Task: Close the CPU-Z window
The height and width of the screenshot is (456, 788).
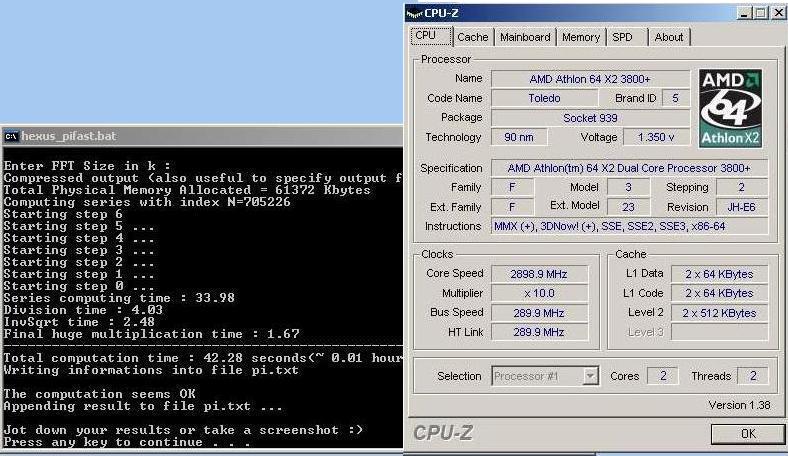Action: (778, 13)
